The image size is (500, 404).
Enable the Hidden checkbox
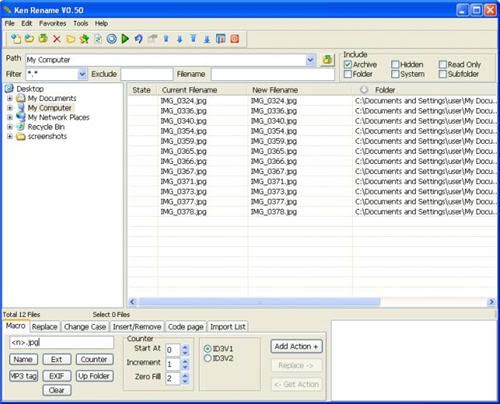(x=395, y=64)
